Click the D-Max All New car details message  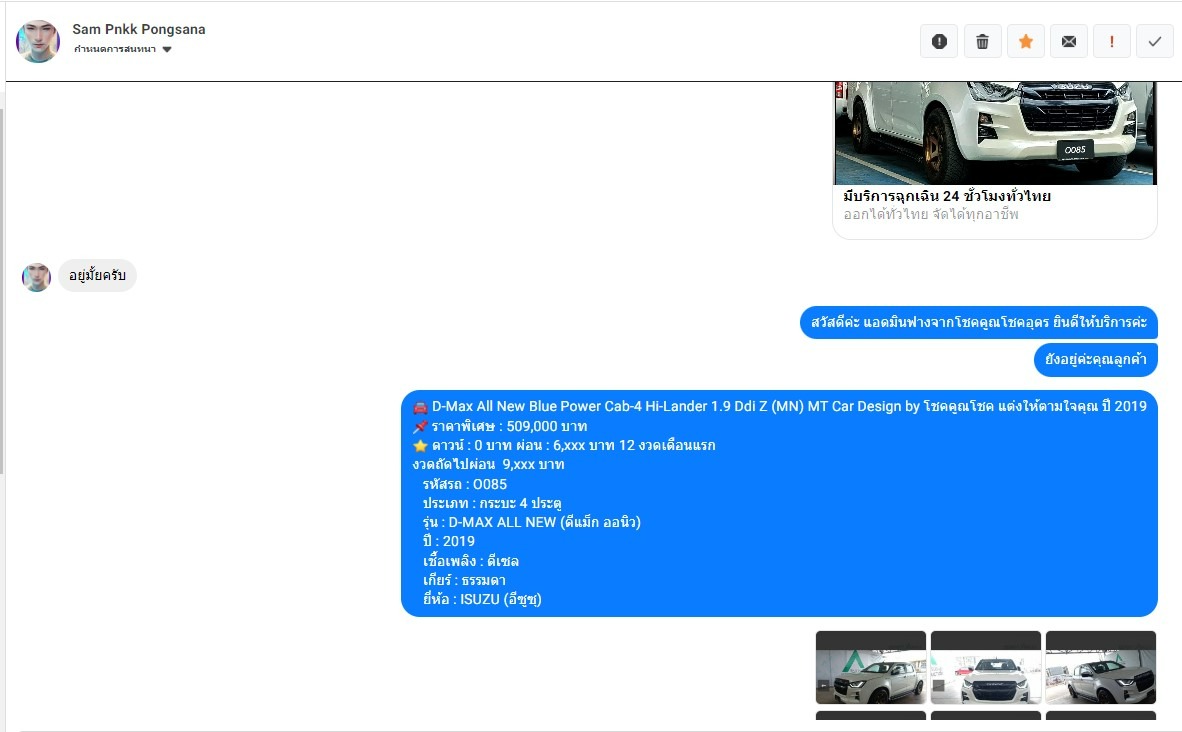click(x=779, y=503)
